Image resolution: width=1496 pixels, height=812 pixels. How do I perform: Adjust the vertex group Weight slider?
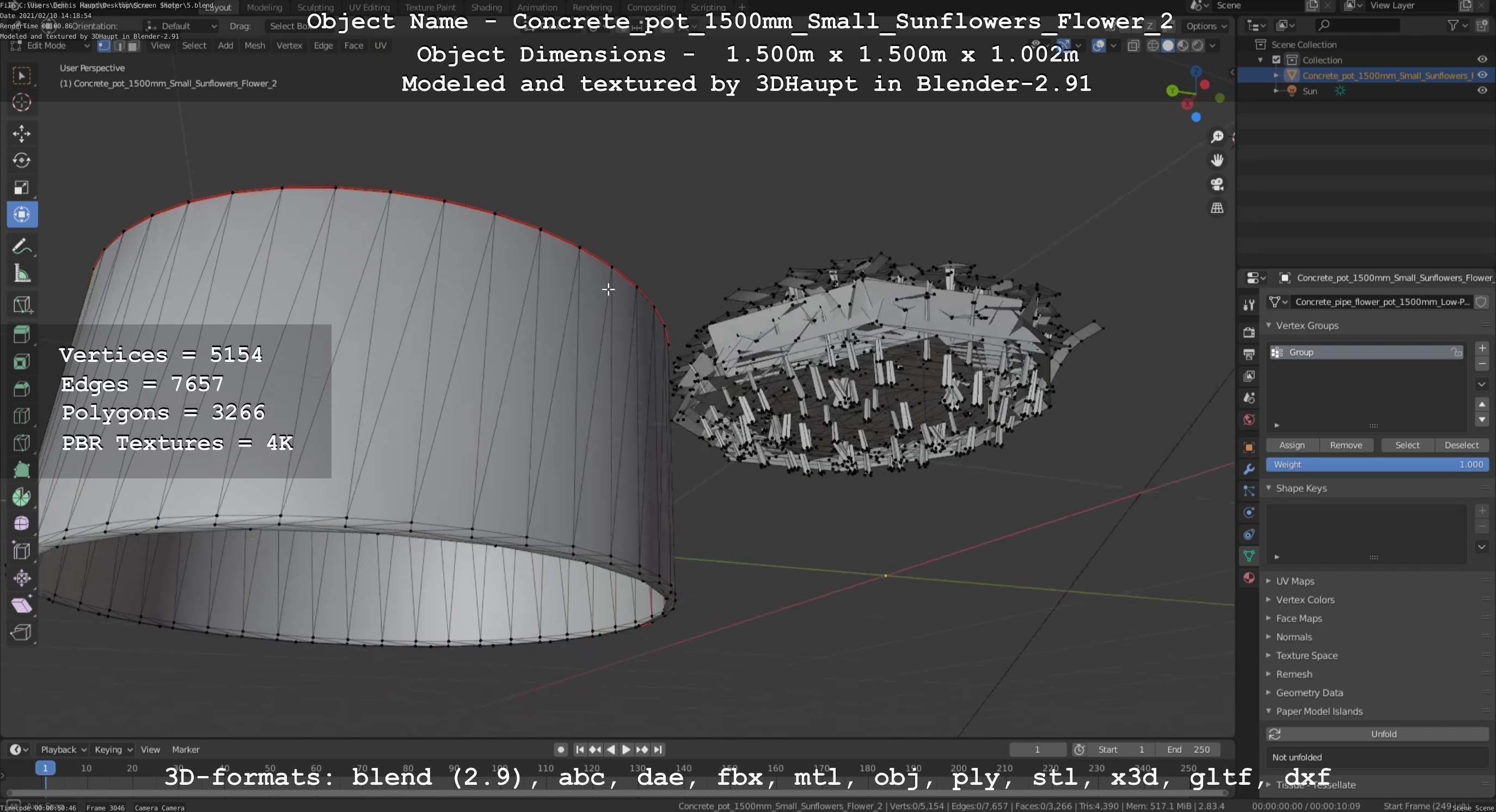click(x=1377, y=464)
